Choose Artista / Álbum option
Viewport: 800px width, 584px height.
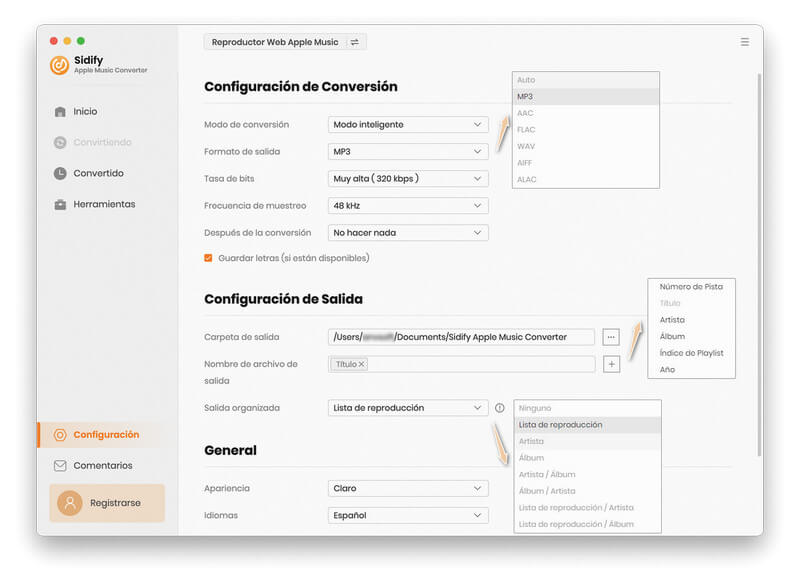pyautogui.click(x=588, y=474)
